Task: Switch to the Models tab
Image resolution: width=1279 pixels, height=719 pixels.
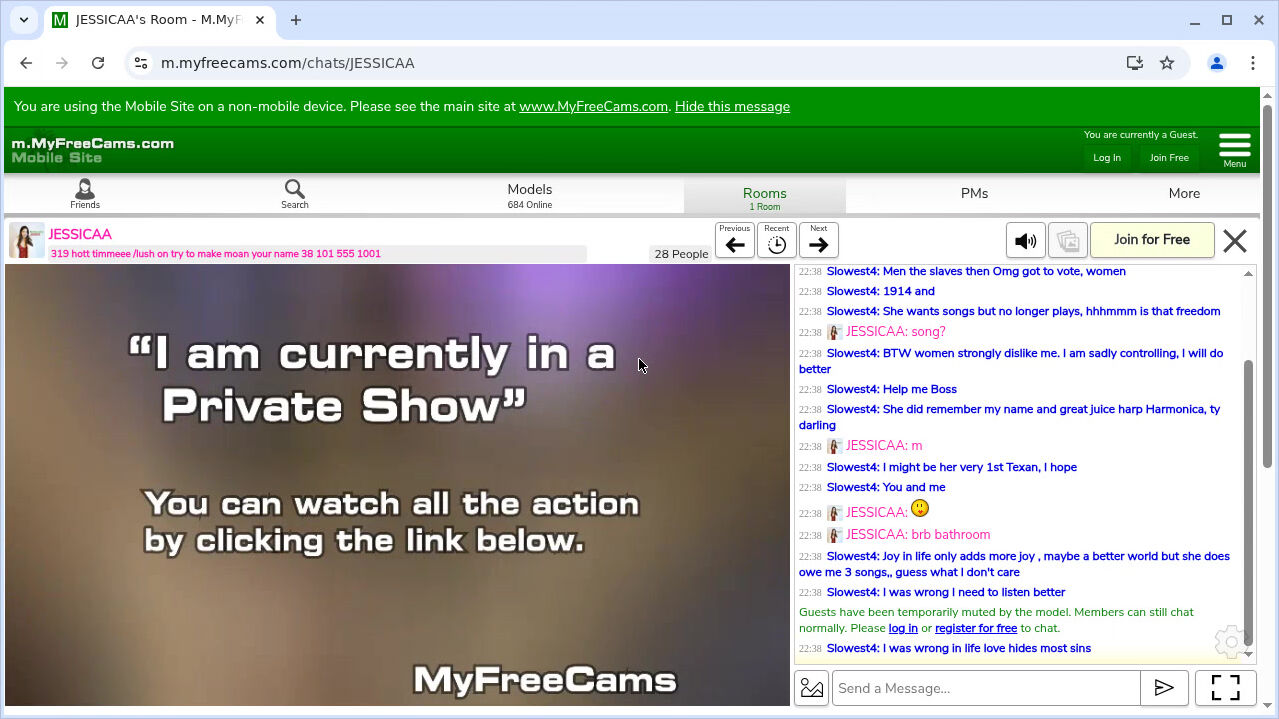Action: tap(529, 194)
